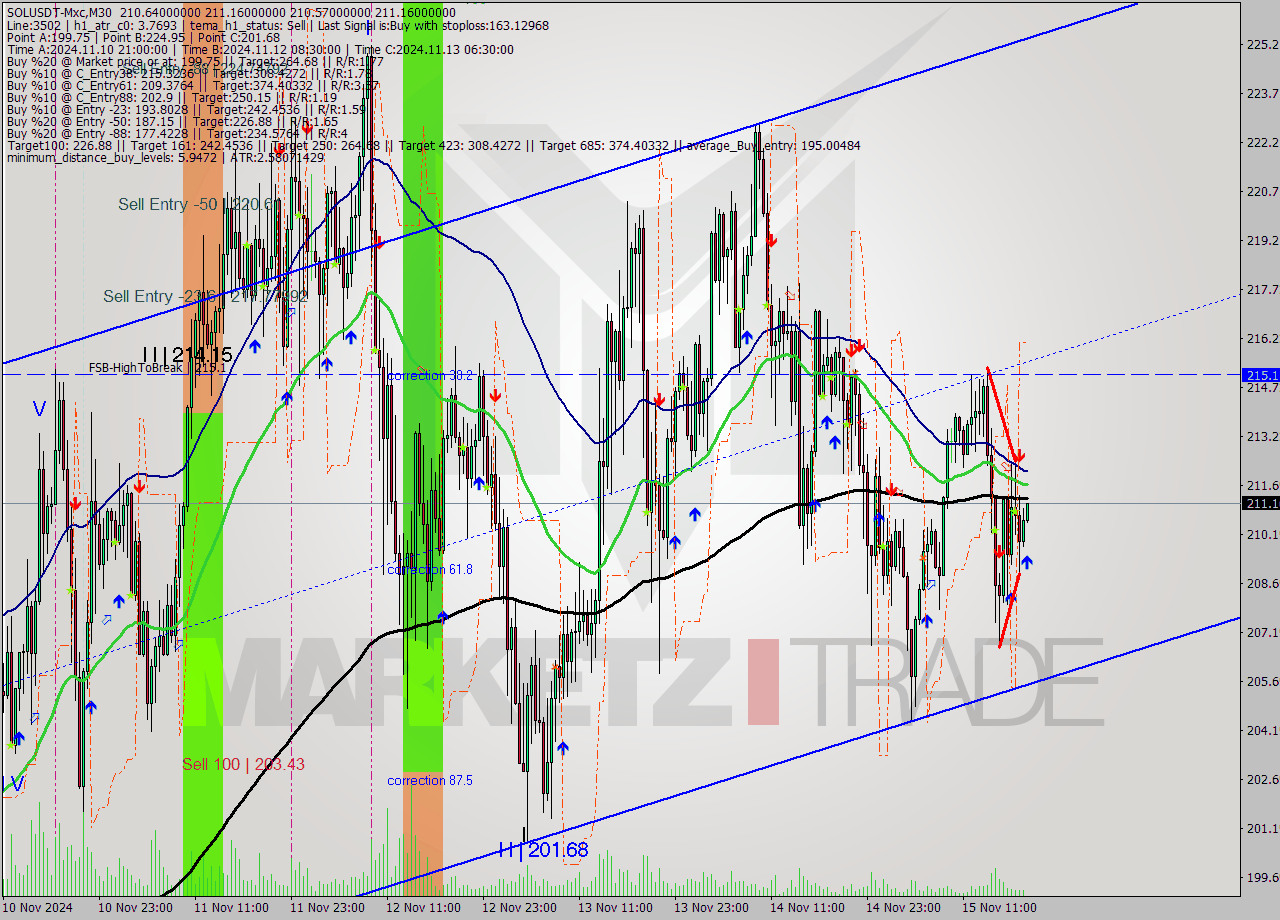This screenshot has width=1280, height=920.
Task: Click the 'Buy %20 @ Entry -88: 177.4228' line
Action: coord(177,133)
